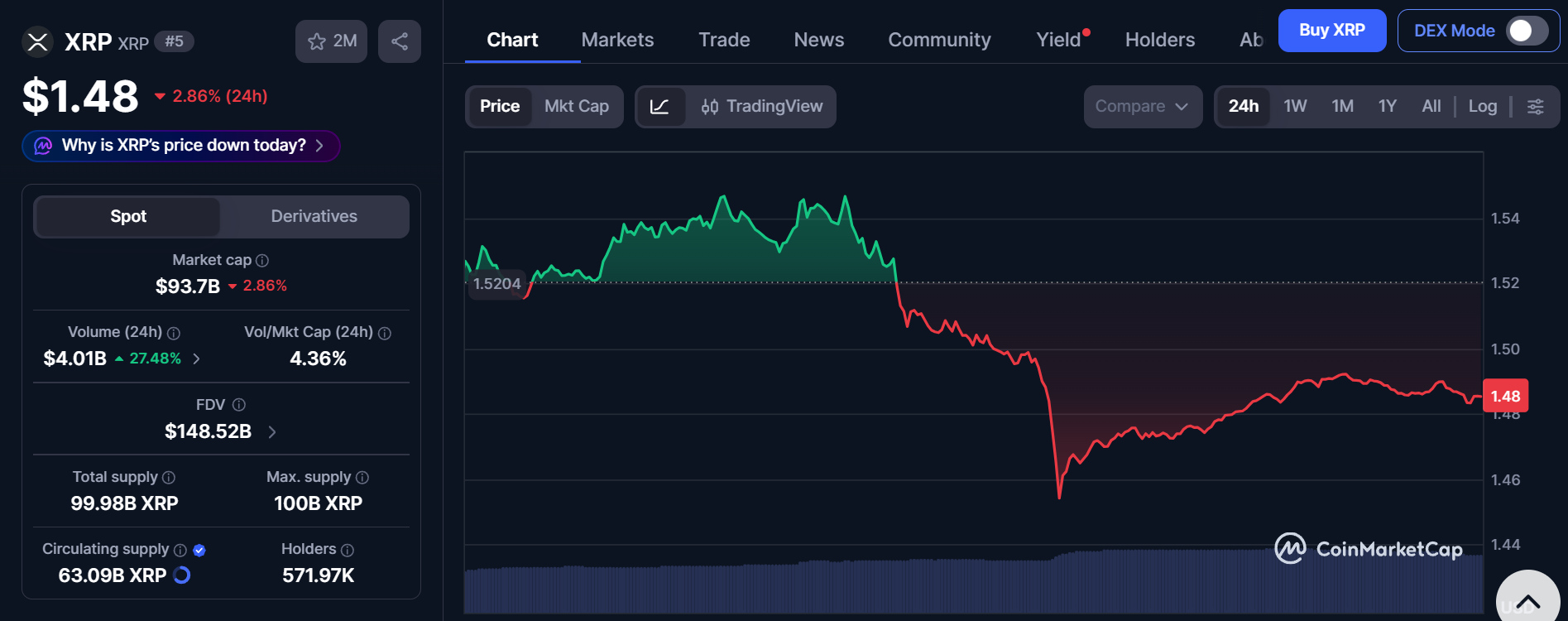Viewport: 1568px width, 621px height.
Task: Click the Market cap info icon
Action: (262, 261)
